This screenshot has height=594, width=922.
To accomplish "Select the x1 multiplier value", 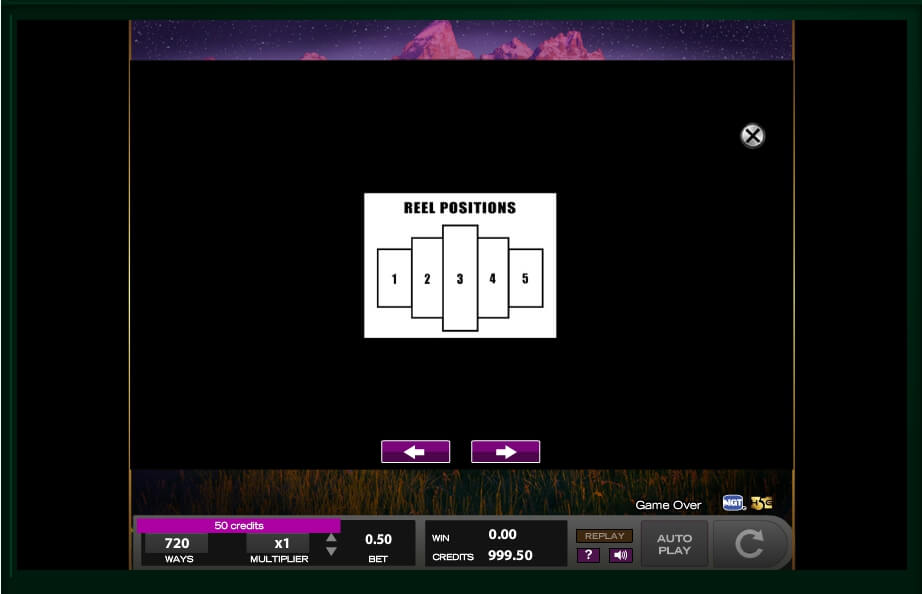I will (x=281, y=543).
